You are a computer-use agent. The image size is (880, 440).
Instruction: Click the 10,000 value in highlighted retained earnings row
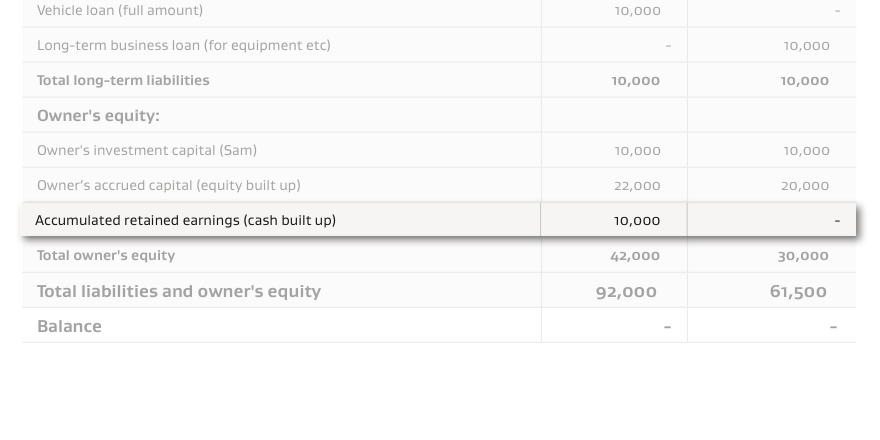[637, 221]
